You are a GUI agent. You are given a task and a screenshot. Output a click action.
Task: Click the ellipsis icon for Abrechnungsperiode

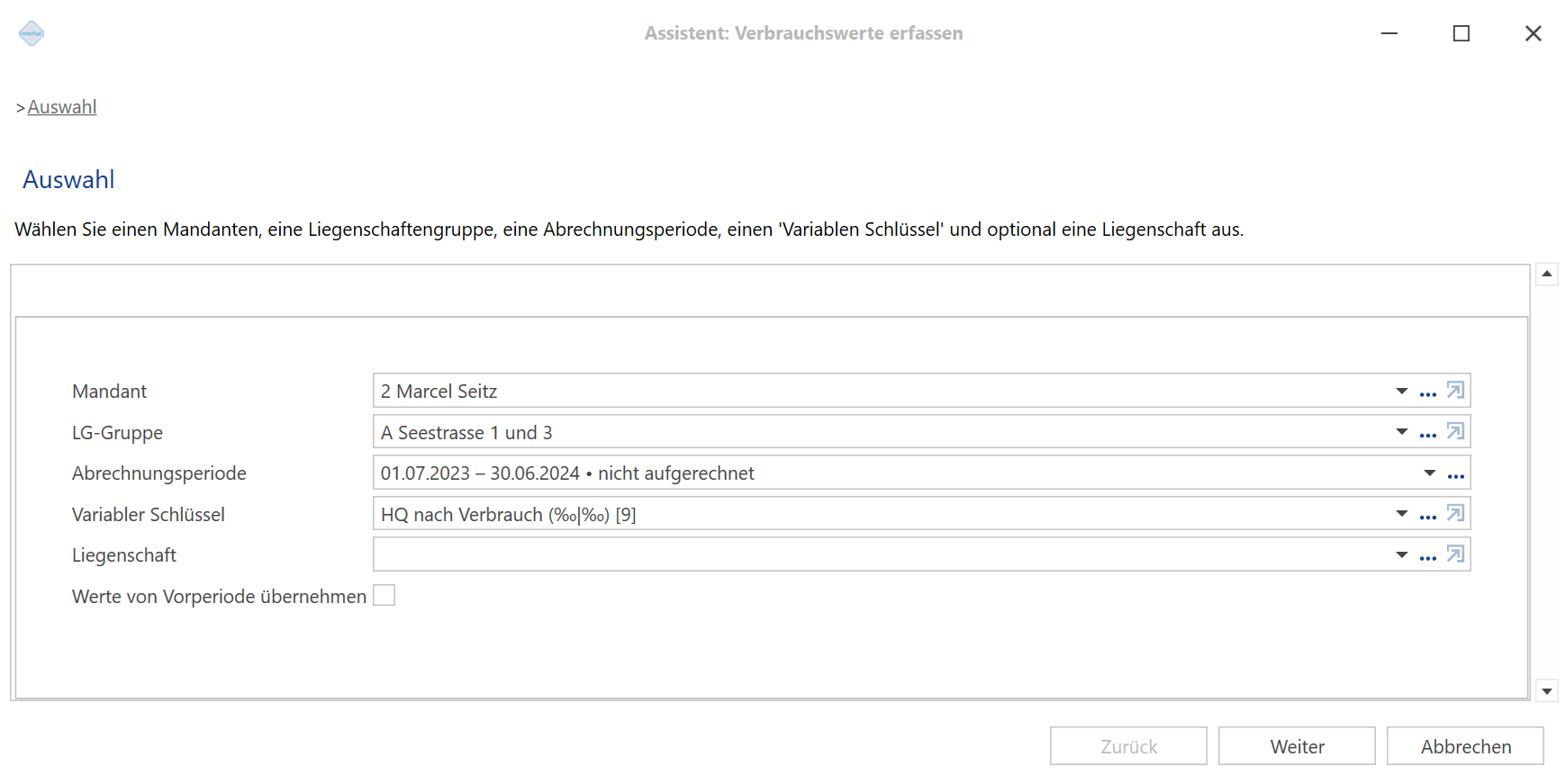(1456, 476)
